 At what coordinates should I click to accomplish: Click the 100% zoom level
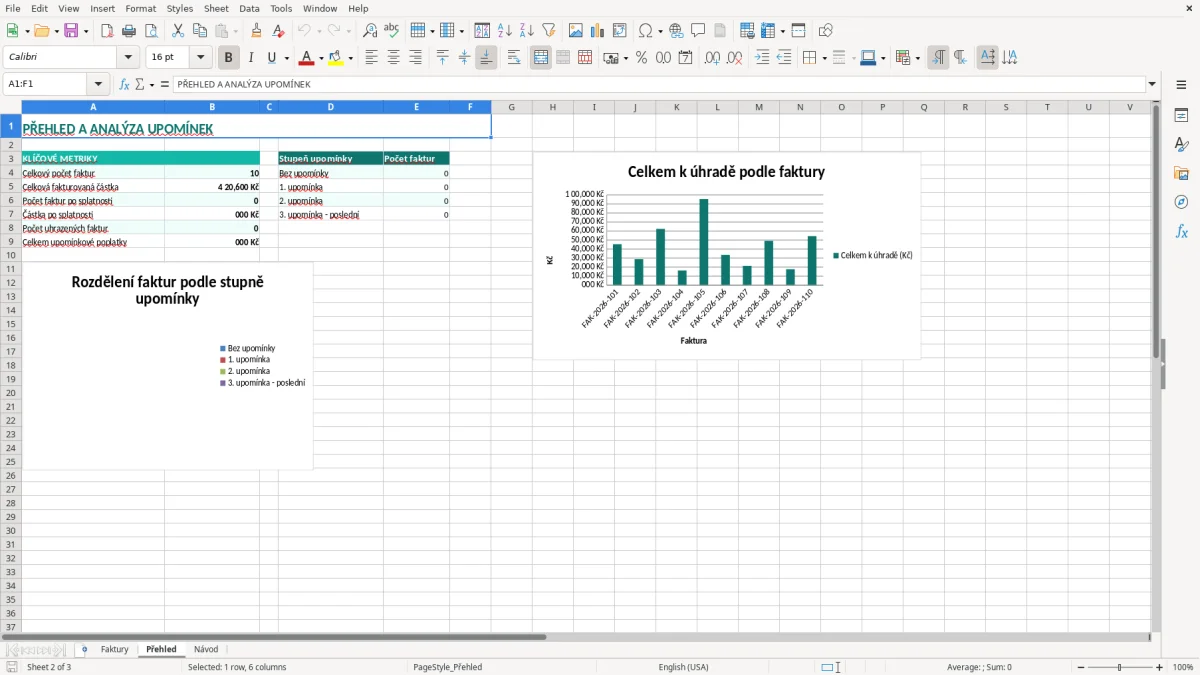click(x=1183, y=667)
